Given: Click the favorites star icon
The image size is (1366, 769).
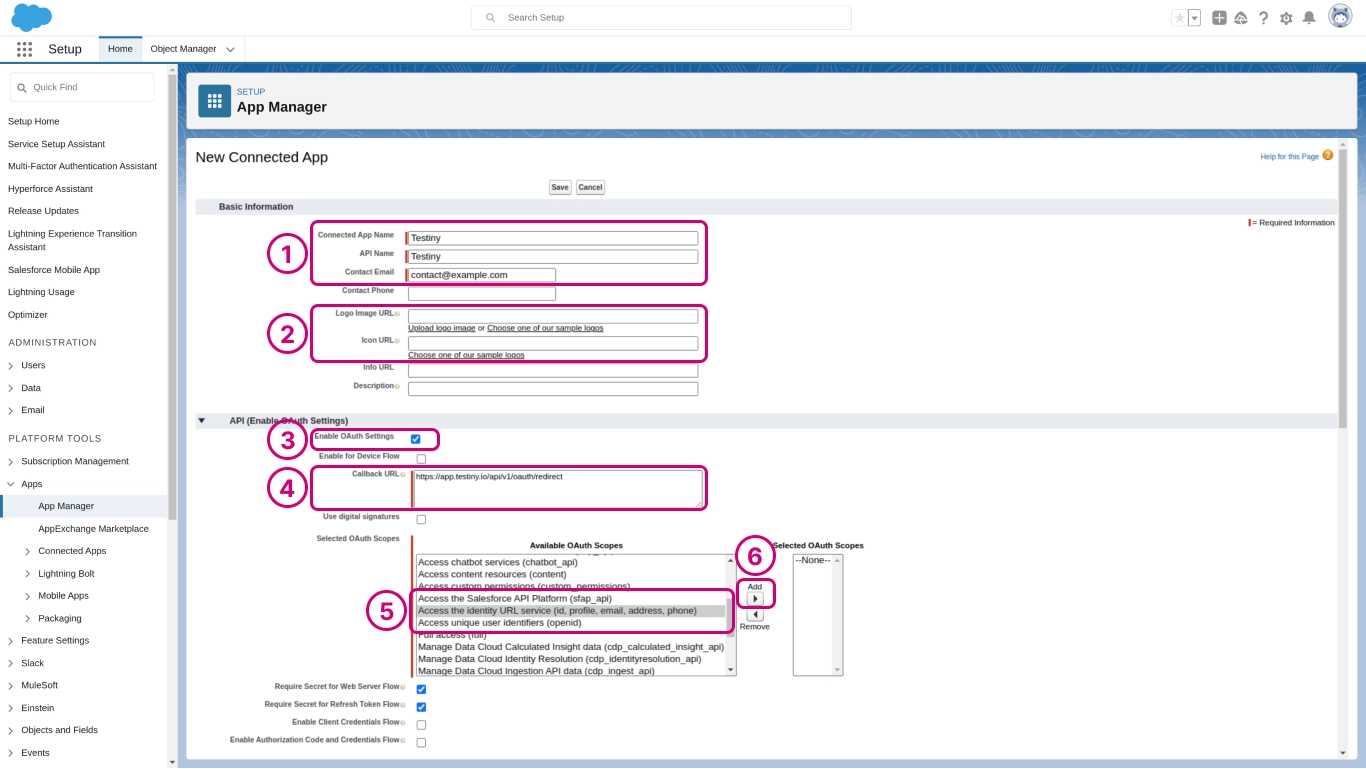Looking at the screenshot, I should tap(1179, 18).
